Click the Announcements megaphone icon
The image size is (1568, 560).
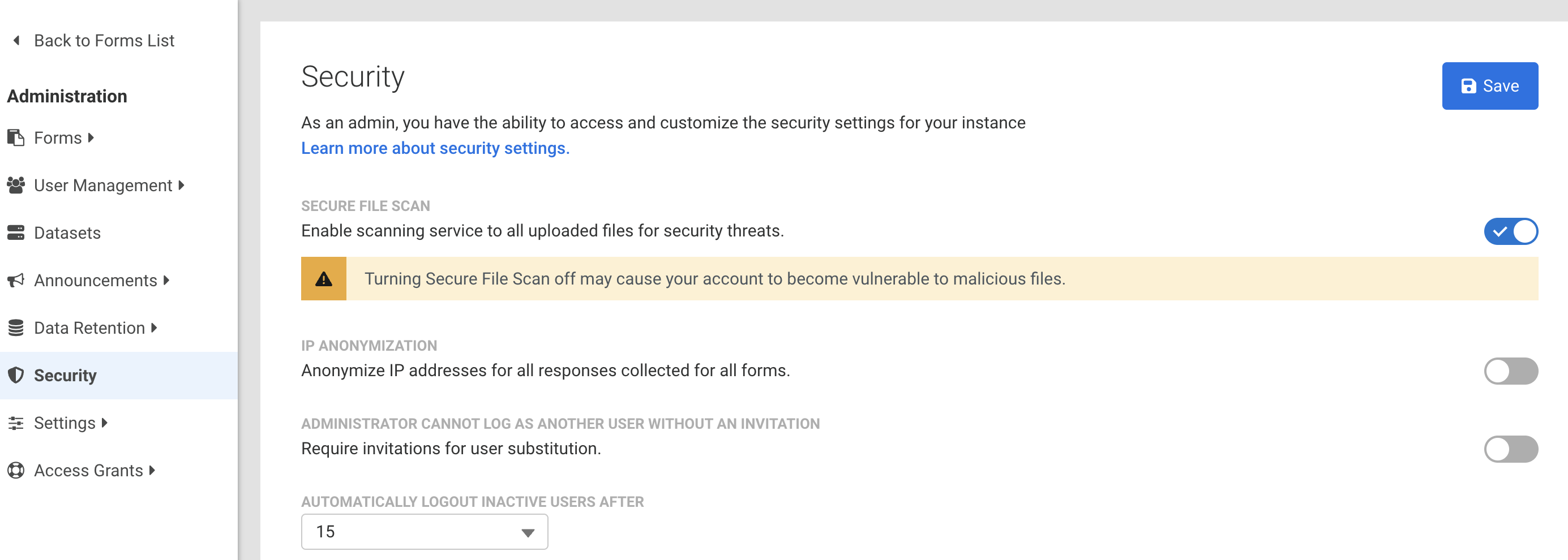pyautogui.click(x=16, y=279)
